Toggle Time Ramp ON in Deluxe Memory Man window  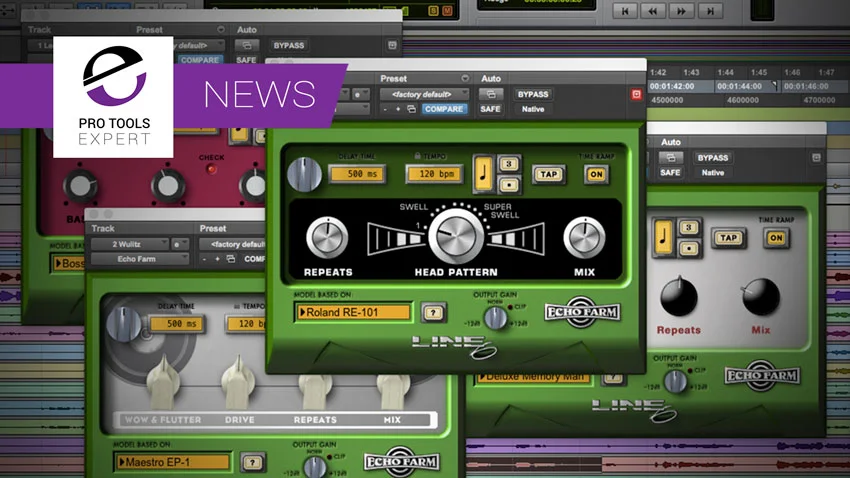pos(776,238)
